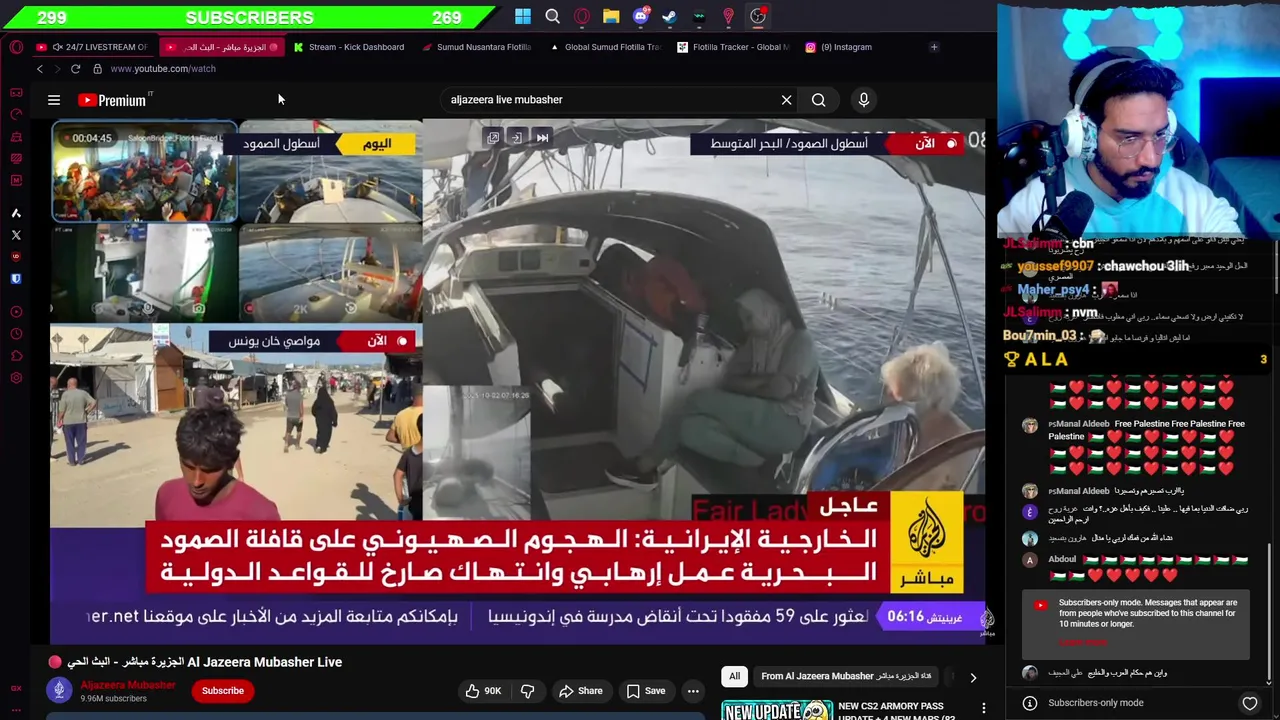Open Steam from the taskbar
This screenshot has height=720, width=1280.
click(670, 16)
